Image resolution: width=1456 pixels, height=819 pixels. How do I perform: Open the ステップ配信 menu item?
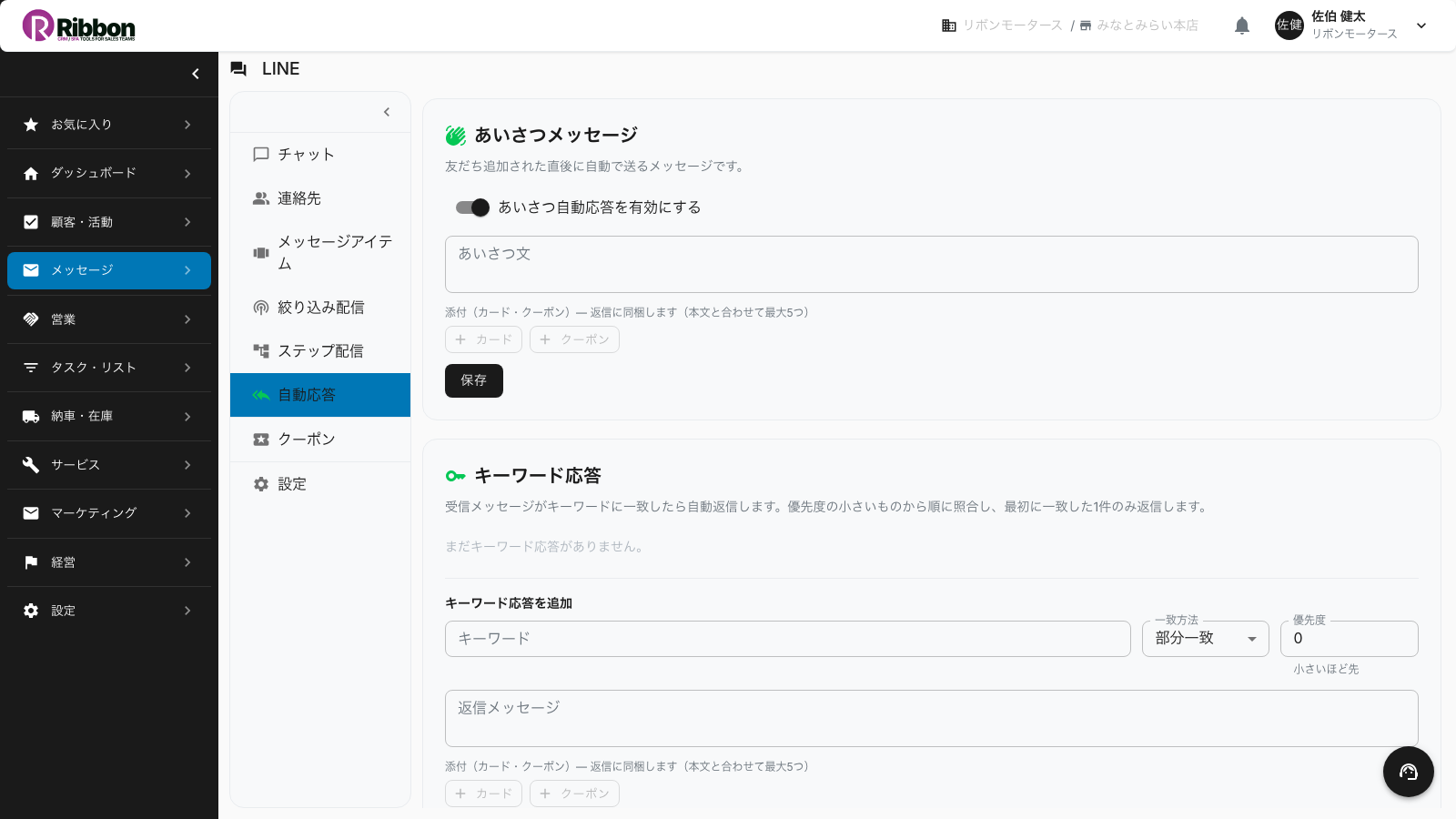click(320, 351)
